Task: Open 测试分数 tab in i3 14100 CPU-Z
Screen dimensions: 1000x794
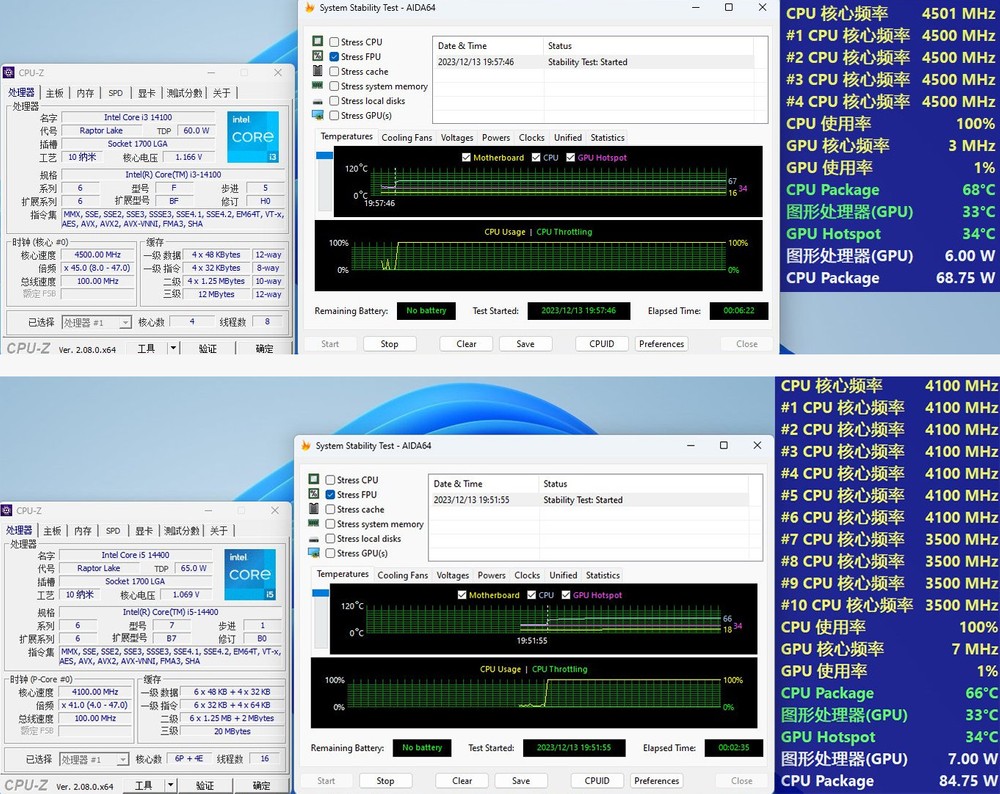Action: 184,93
